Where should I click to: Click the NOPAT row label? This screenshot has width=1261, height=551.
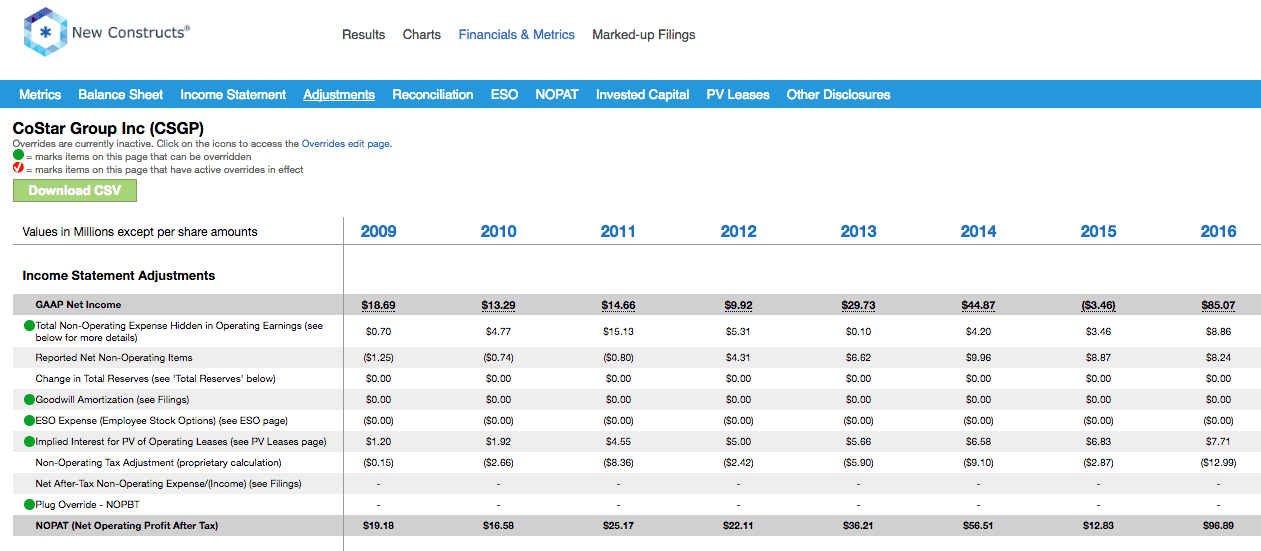point(126,526)
